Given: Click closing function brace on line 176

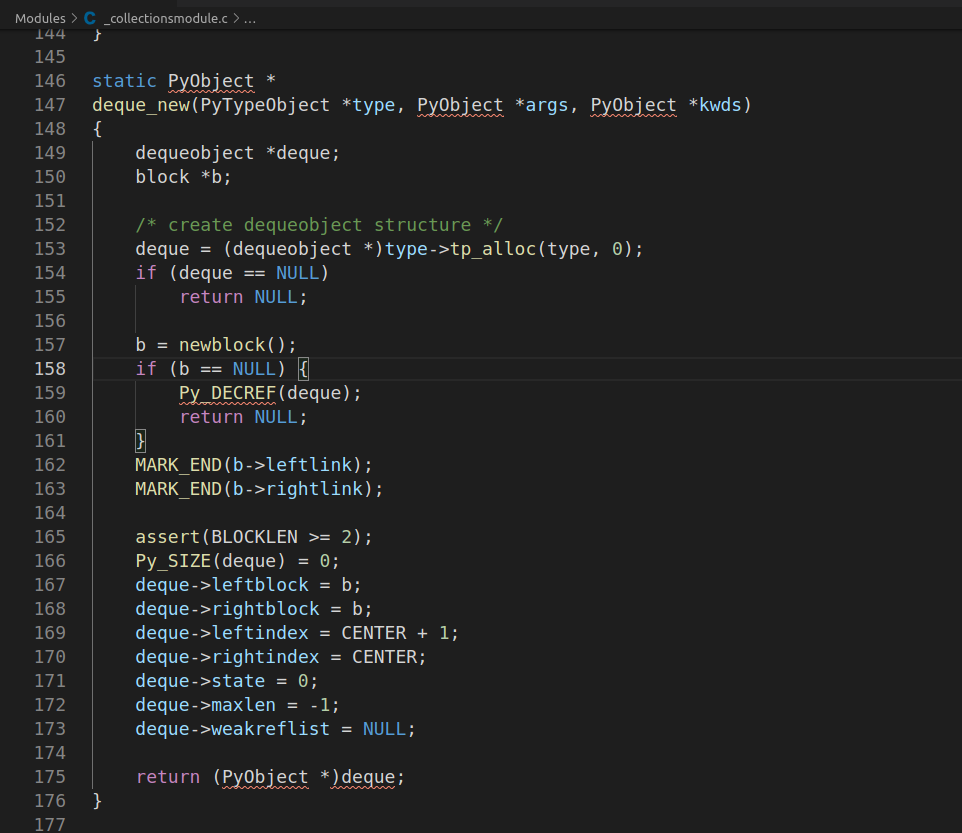Looking at the screenshot, I should tap(97, 800).
